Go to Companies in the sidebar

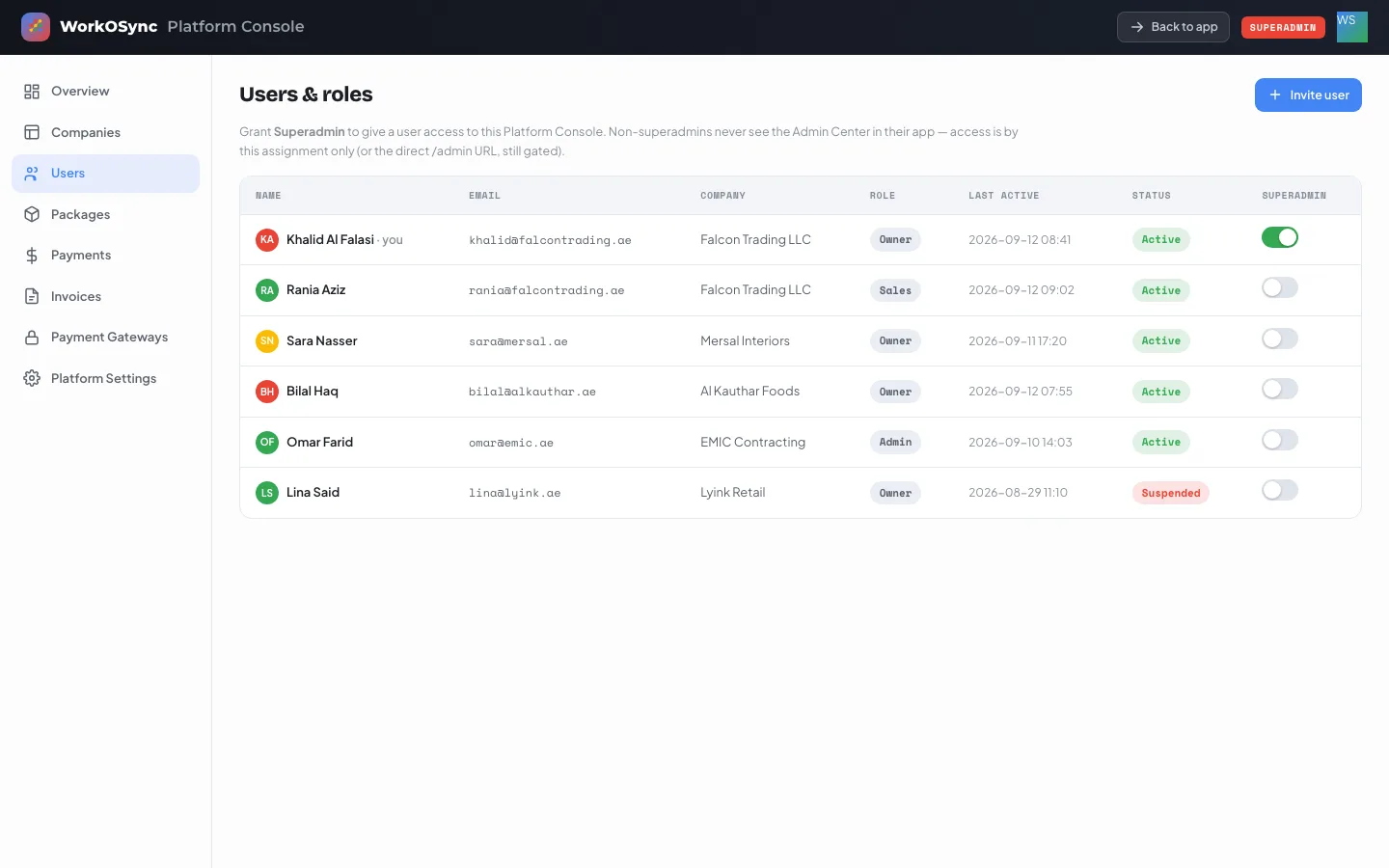click(x=105, y=132)
